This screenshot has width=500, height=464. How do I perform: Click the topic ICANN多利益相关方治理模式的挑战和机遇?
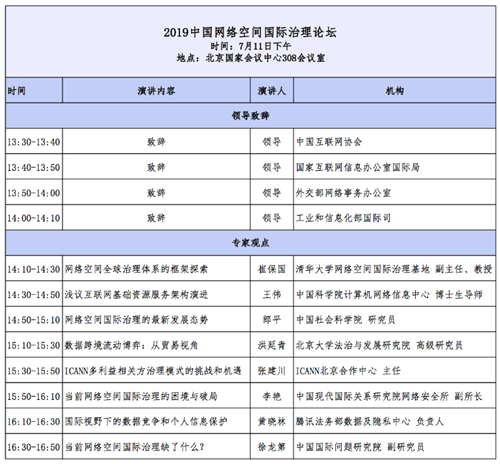coord(153,371)
